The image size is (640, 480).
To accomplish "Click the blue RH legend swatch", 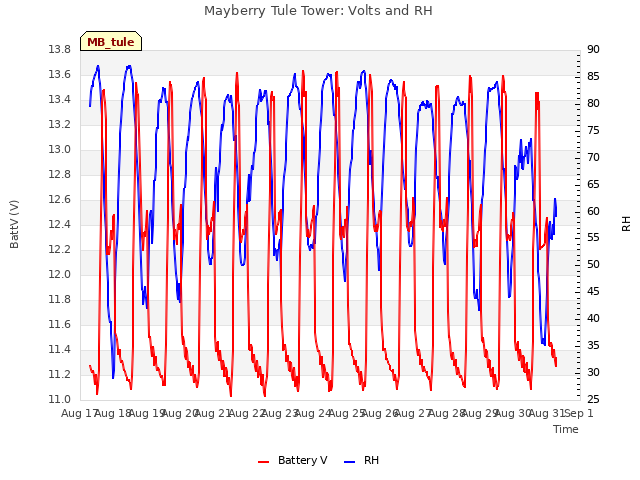I will tap(350, 462).
